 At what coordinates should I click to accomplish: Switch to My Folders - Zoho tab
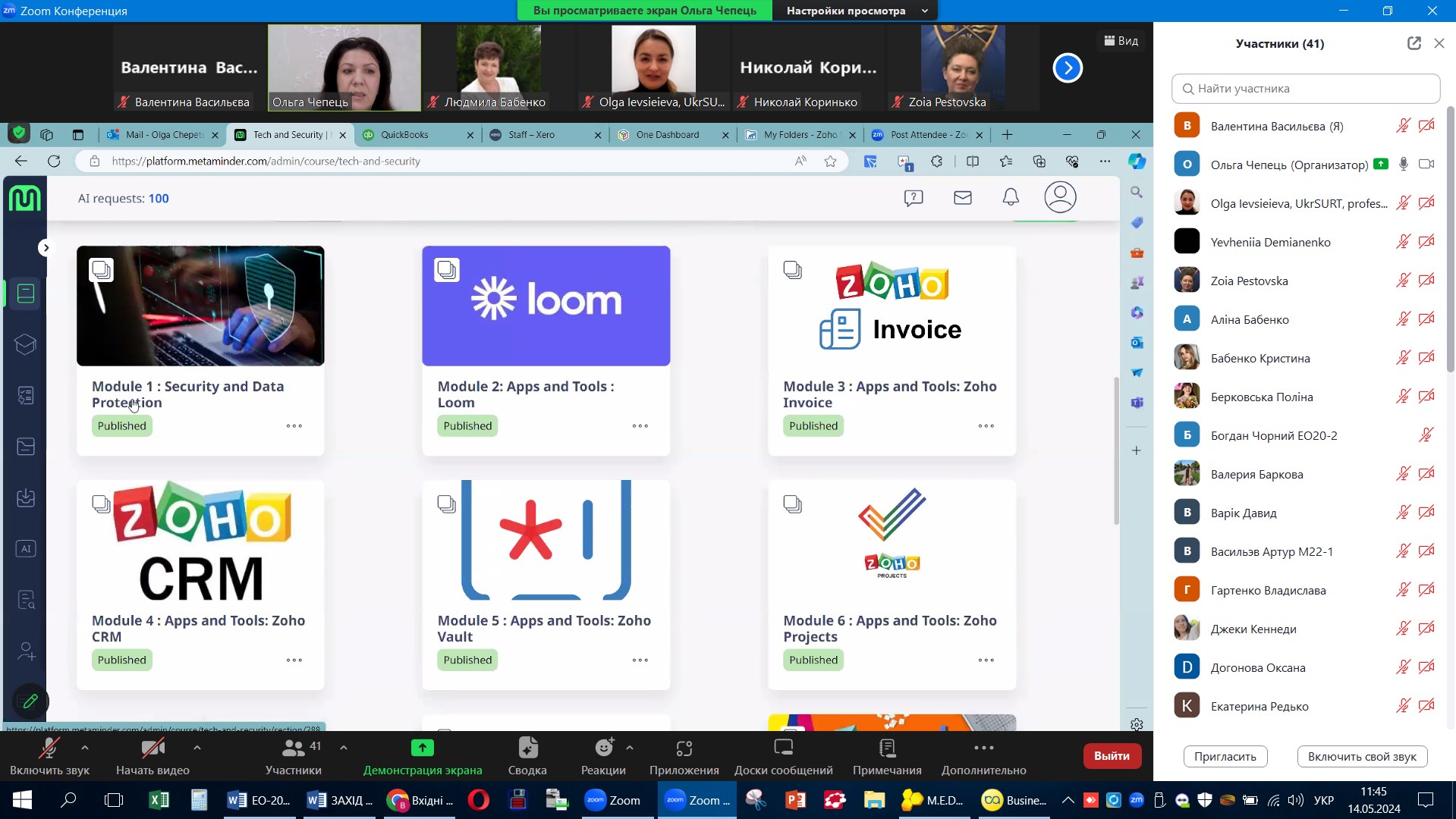[800, 135]
